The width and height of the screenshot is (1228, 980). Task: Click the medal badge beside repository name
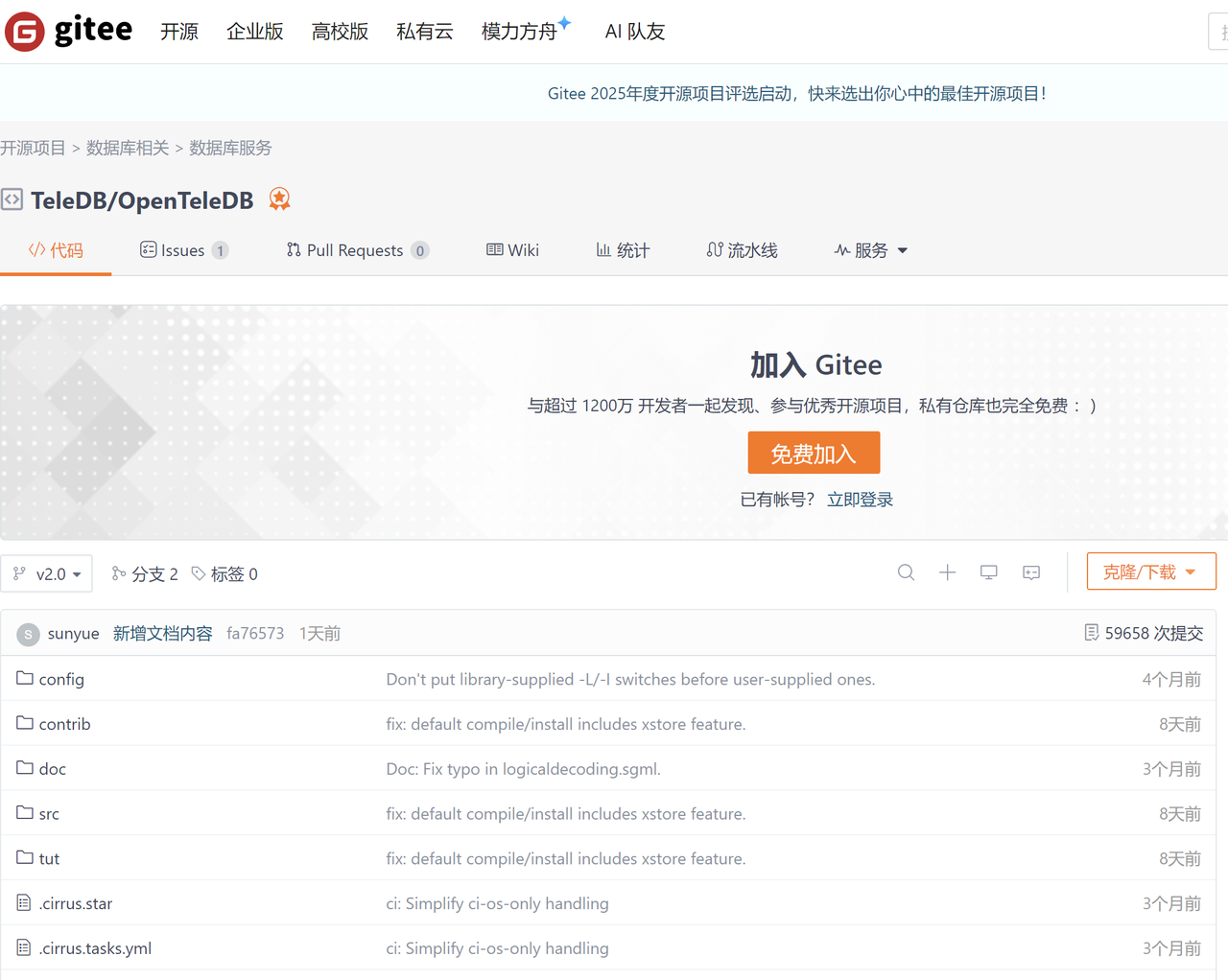tap(279, 199)
